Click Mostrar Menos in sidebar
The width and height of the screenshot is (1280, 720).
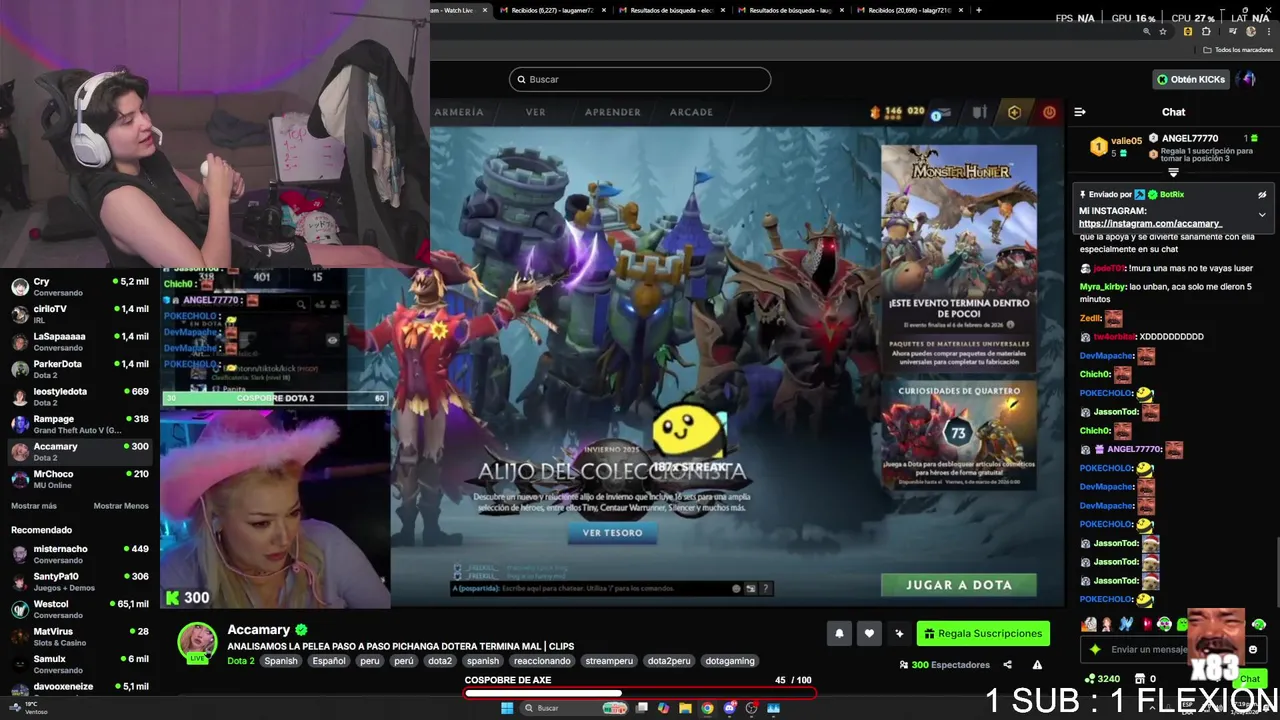click(x=121, y=506)
